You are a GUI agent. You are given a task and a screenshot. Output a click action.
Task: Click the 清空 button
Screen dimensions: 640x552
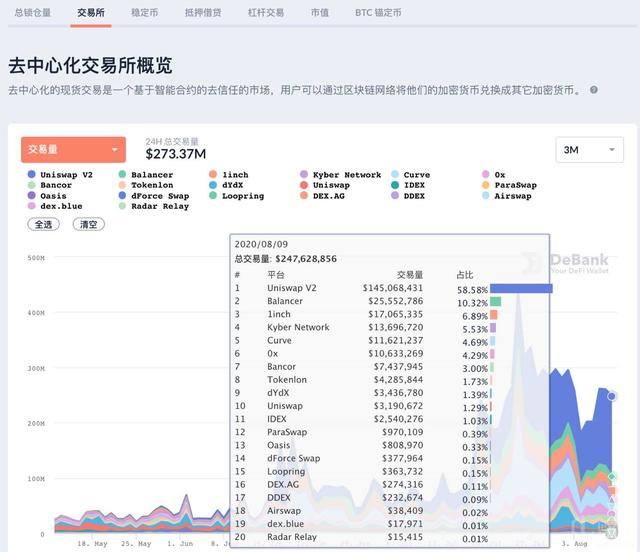point(89,224)
